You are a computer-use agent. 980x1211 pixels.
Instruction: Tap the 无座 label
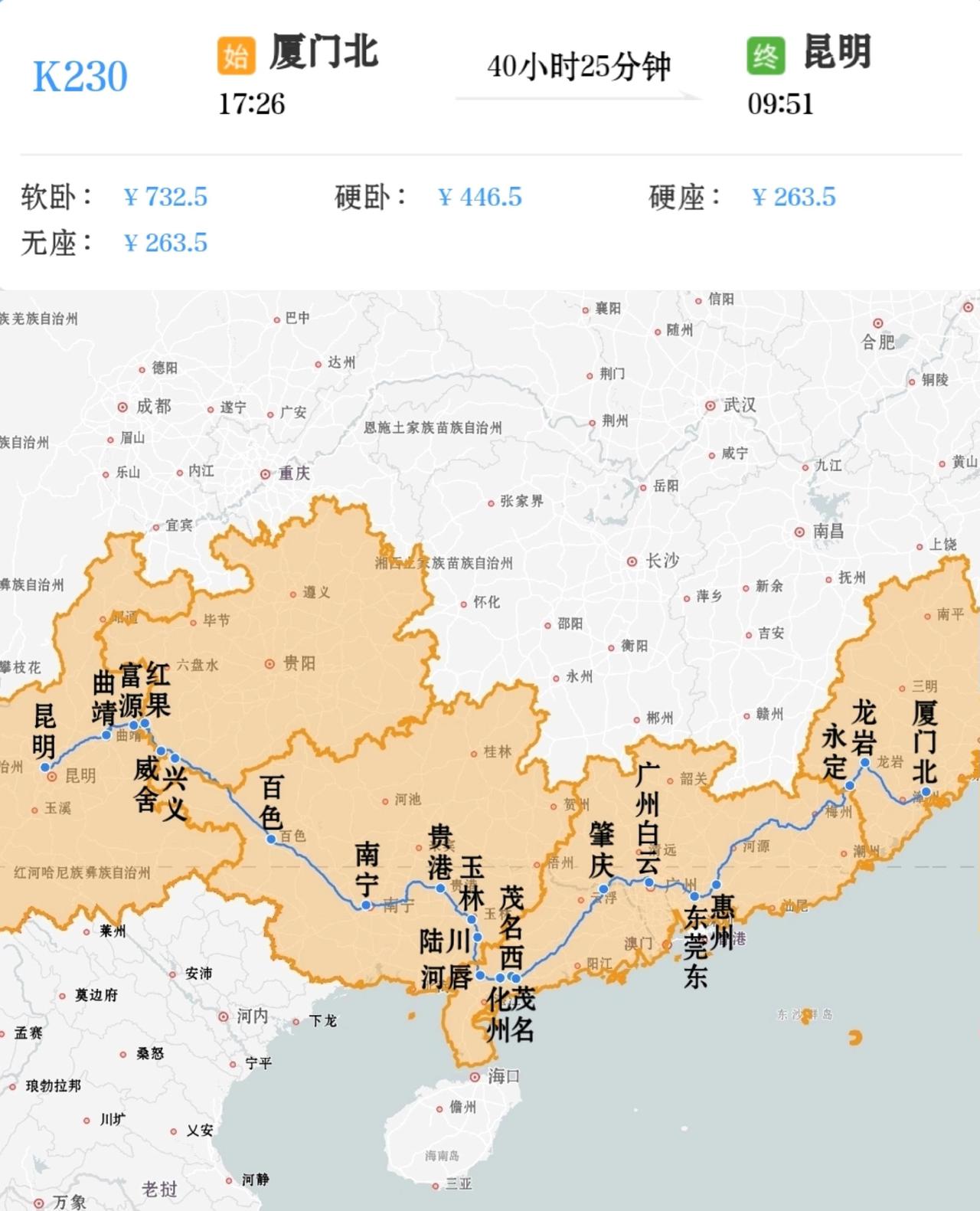(x=57, y=243)
